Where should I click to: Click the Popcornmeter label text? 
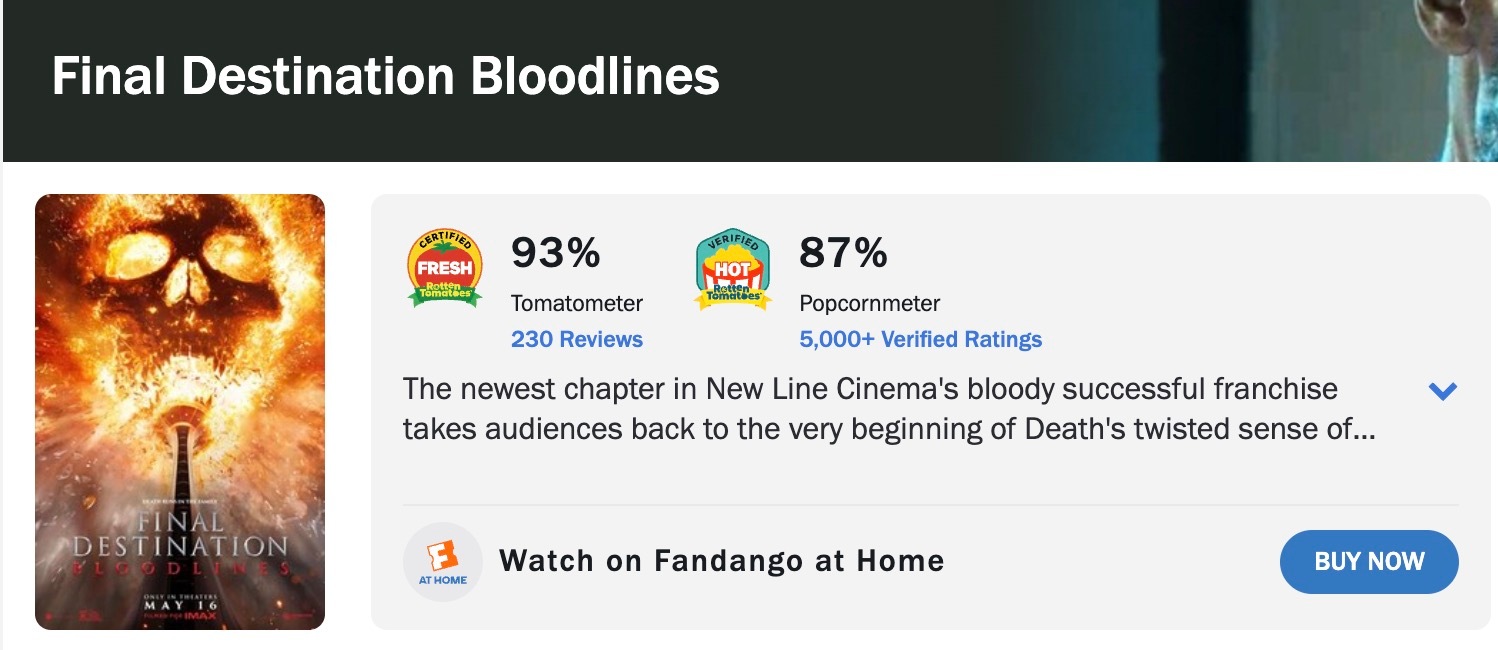click(870, 303)
